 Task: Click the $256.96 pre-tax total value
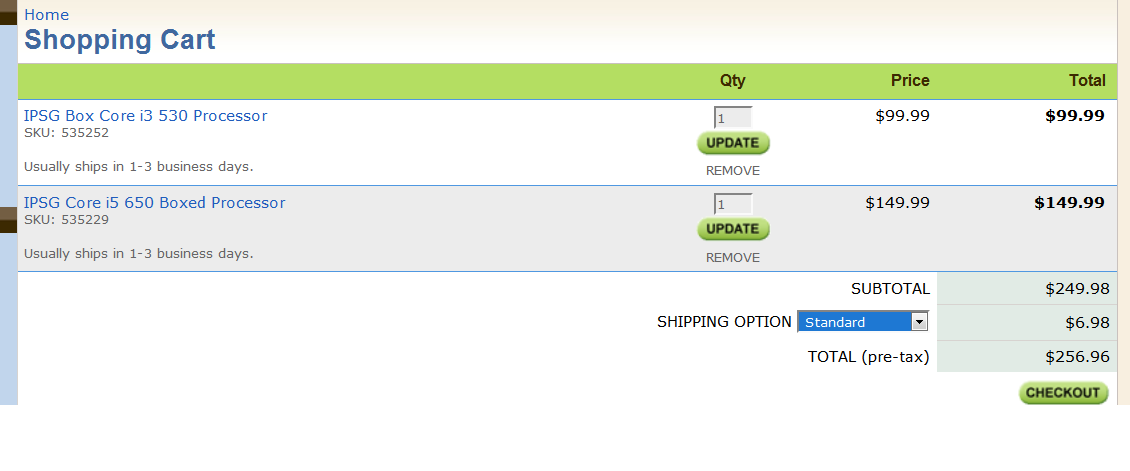(1077, 356)
